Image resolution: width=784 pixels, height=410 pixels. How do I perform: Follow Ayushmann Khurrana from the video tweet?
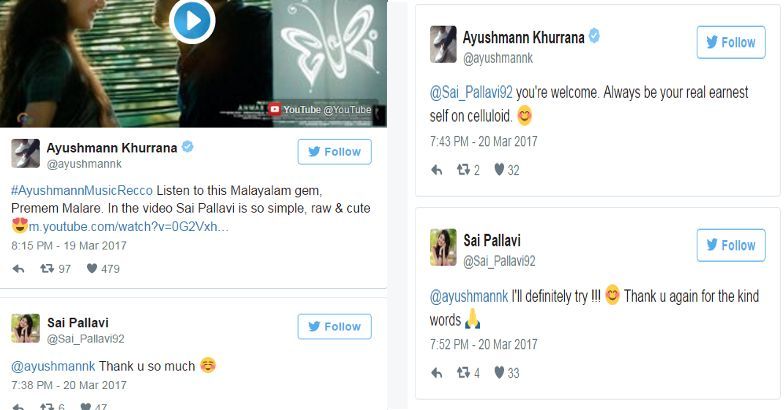click(334, 152)
